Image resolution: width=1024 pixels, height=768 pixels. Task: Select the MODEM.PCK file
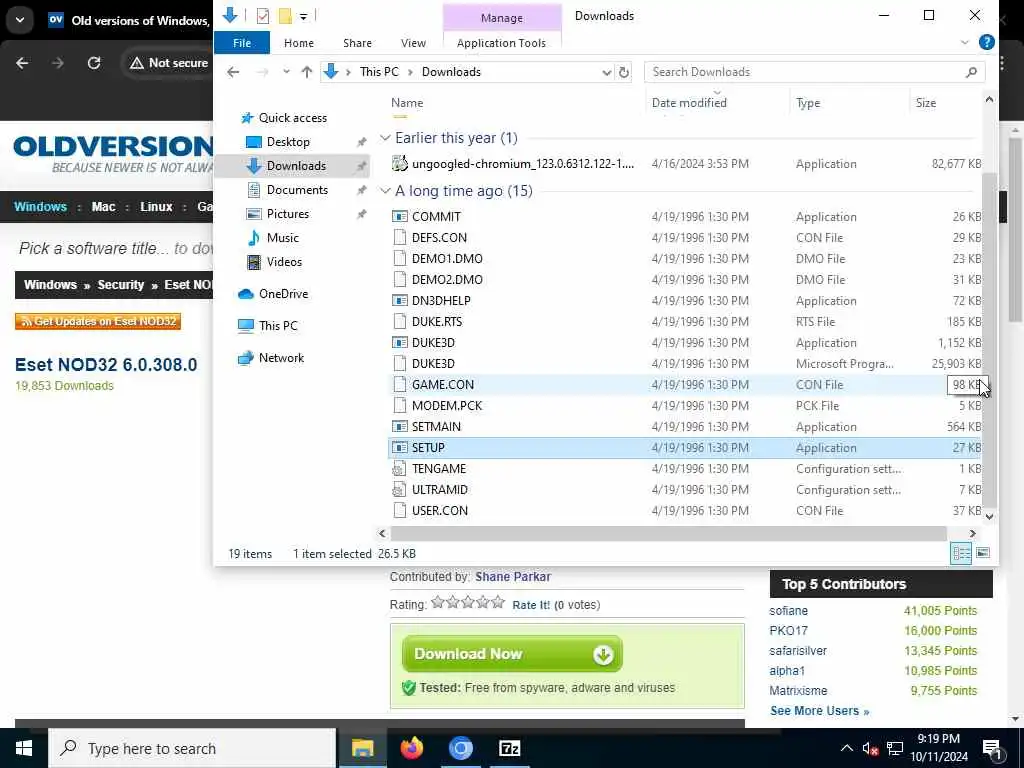tap(447, 406)
